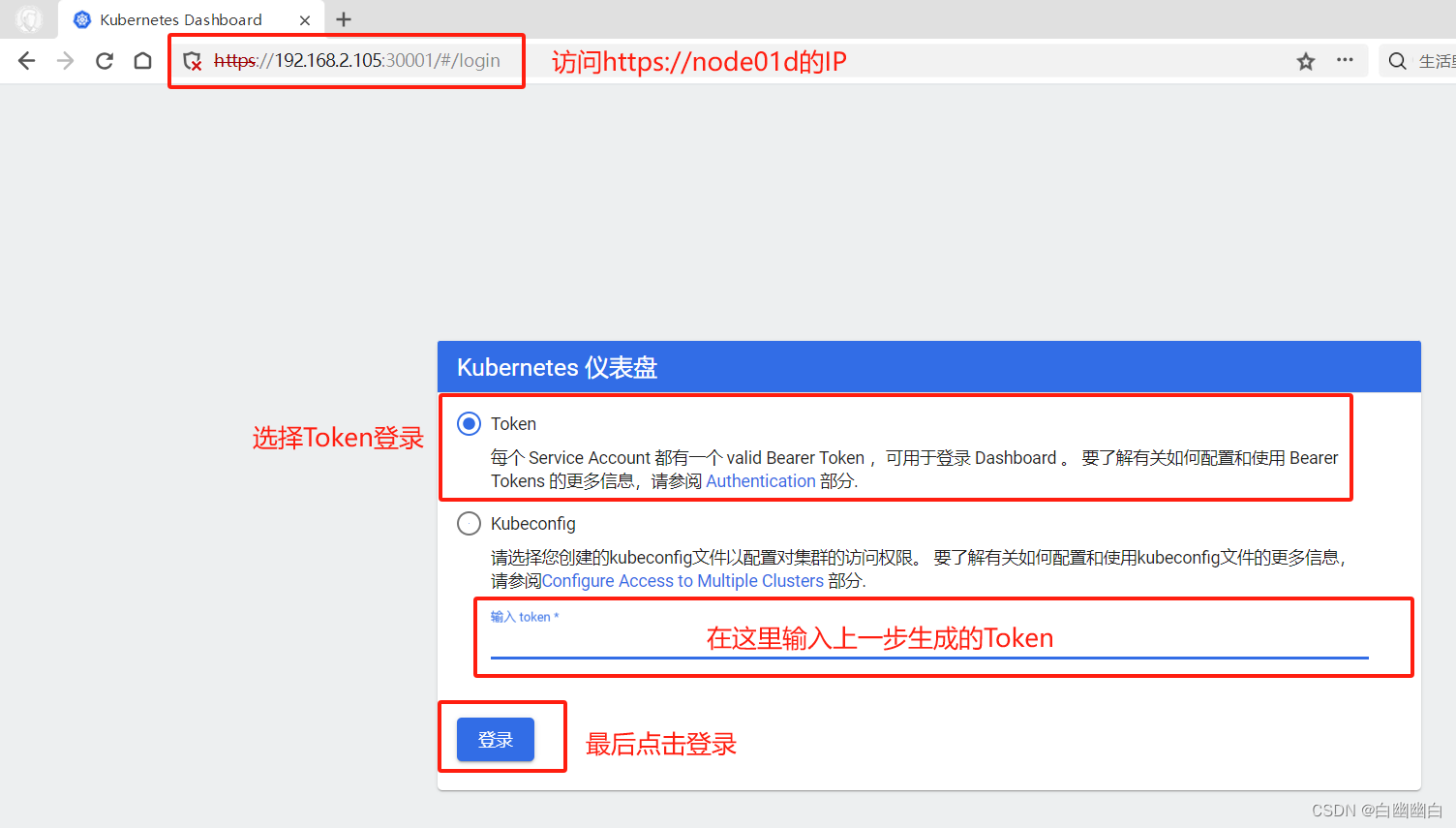The height and width of the screenshot is (828, 1456).
Task: Click the browser back arrow
Action: 27,61
